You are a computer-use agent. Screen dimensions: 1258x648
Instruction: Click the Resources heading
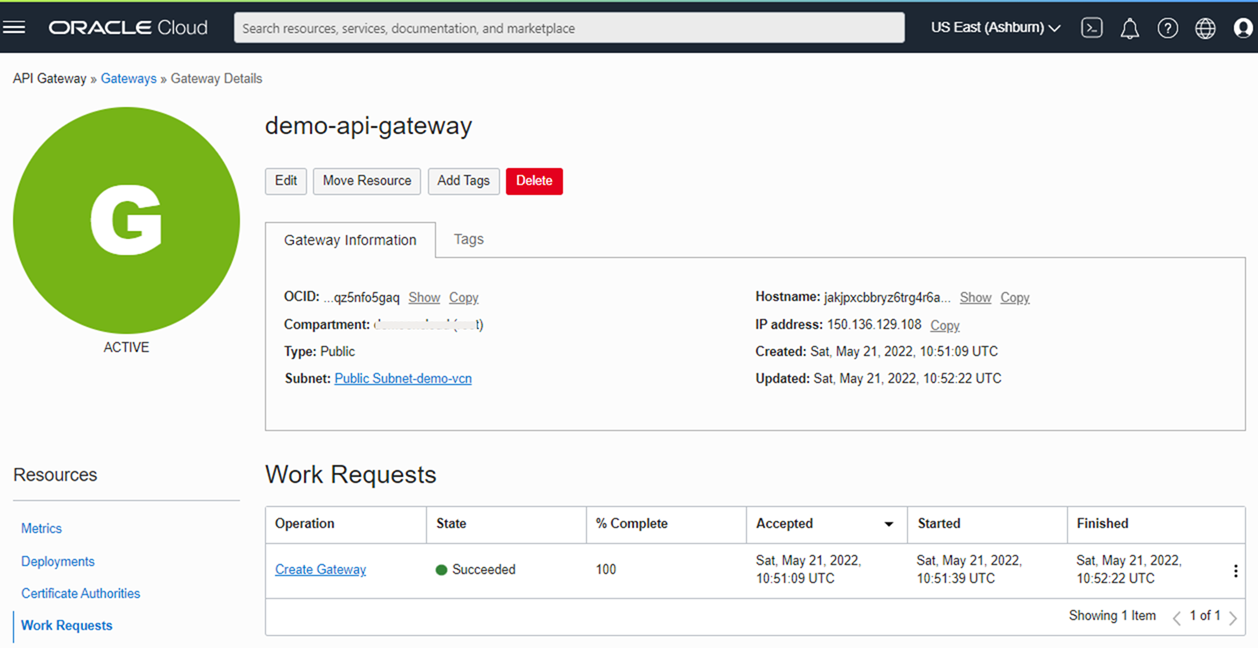coord(55,475)
